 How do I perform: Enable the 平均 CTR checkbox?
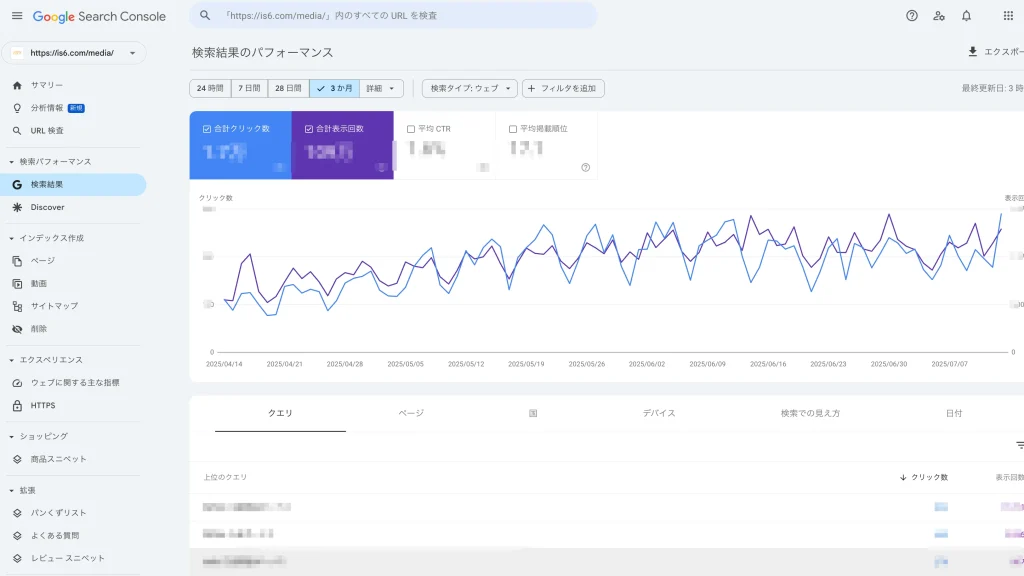pos(411,129)
